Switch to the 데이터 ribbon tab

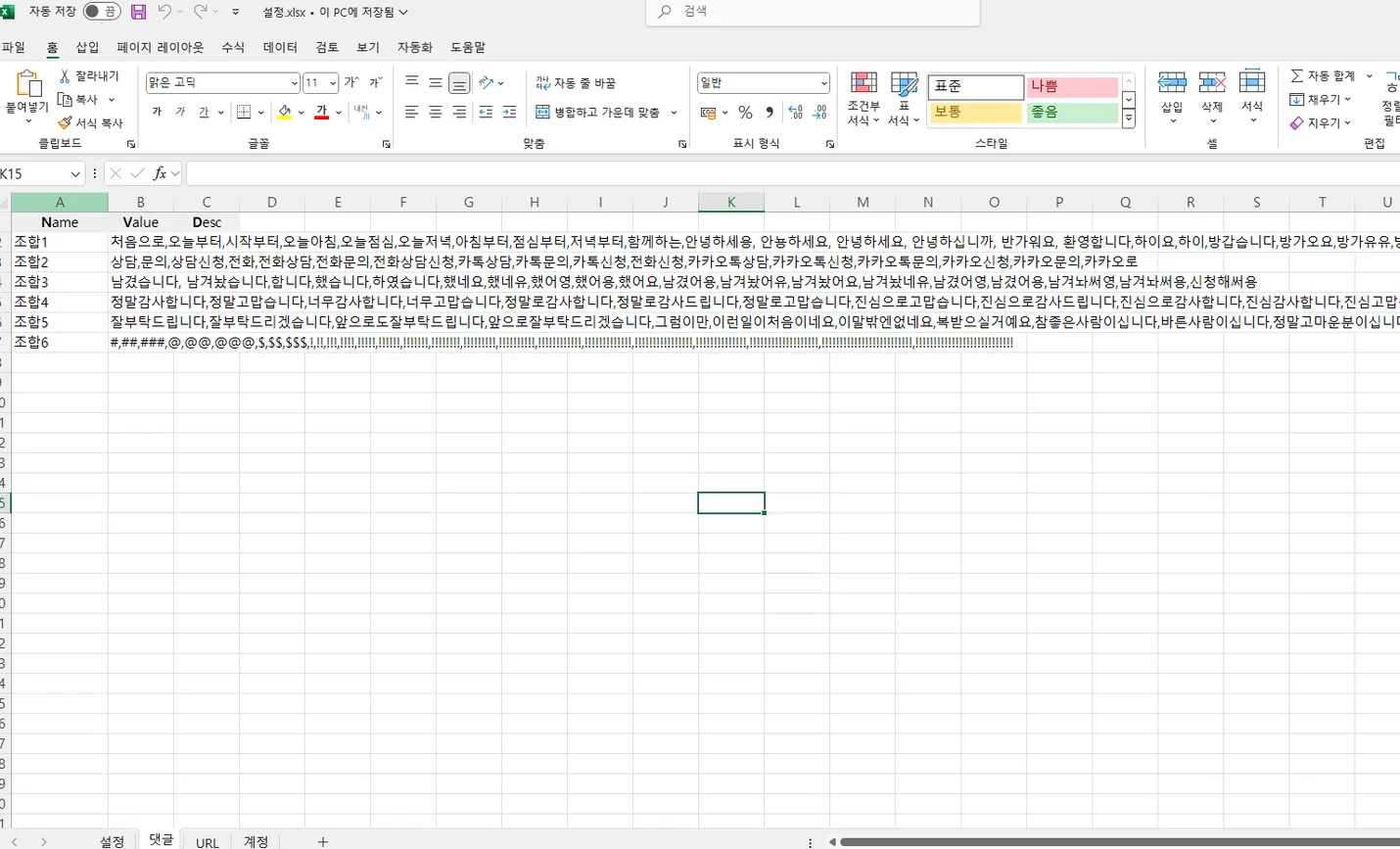[x=280, y=47]
